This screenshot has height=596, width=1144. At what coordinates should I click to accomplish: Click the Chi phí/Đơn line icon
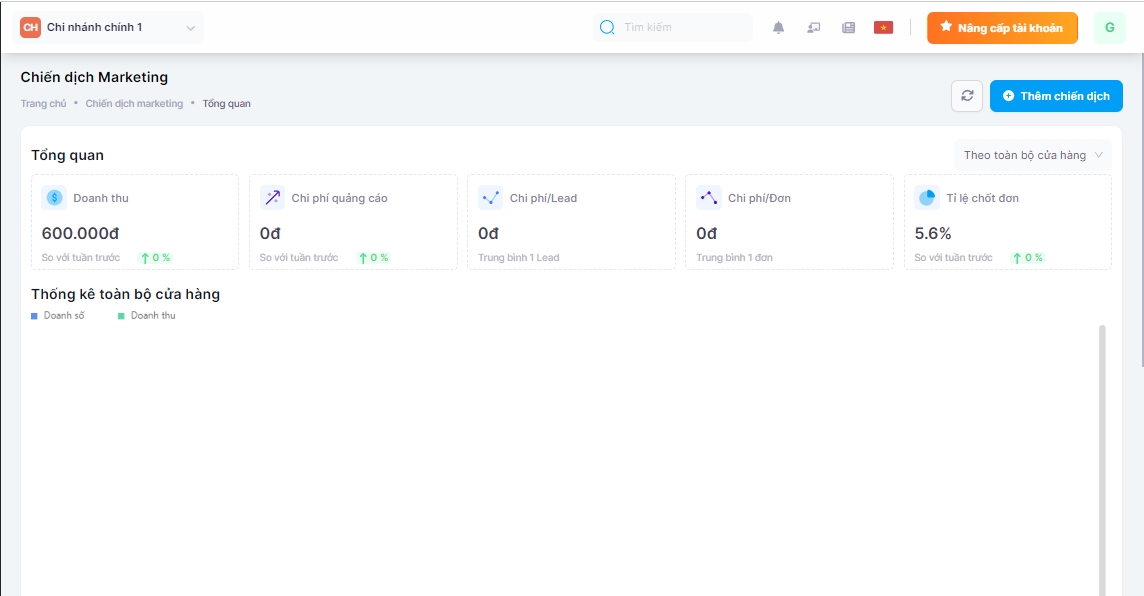pyautogui.click(x=708, y=198)
